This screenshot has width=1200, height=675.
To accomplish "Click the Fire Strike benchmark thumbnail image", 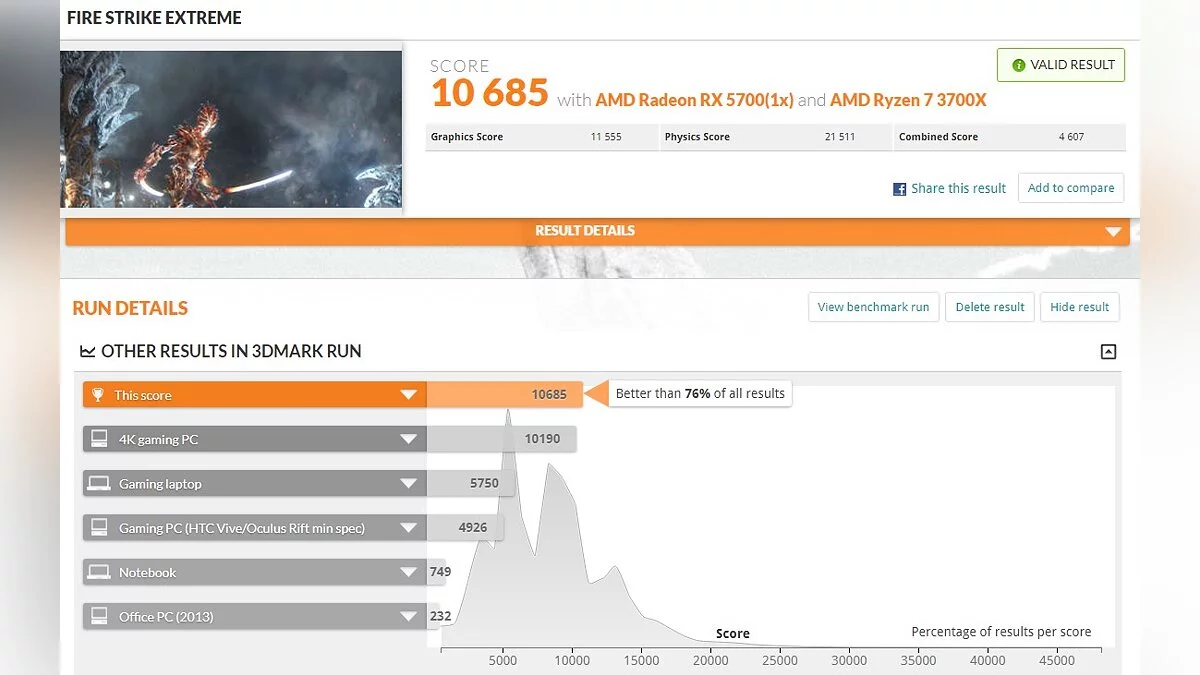I will [231, 129].
